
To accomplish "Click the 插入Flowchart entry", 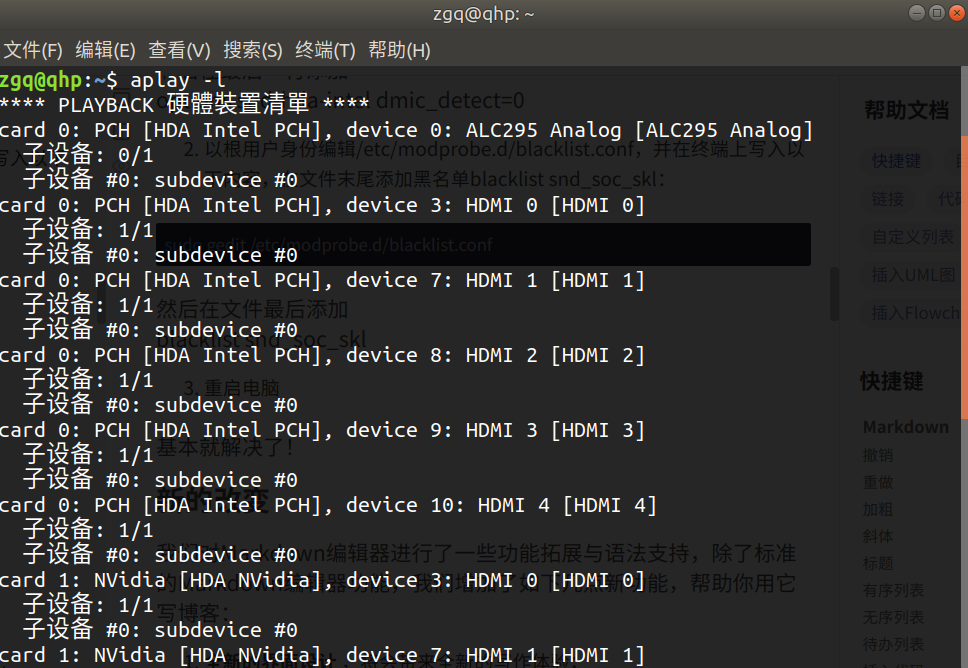I will click(x=915, y=312).
